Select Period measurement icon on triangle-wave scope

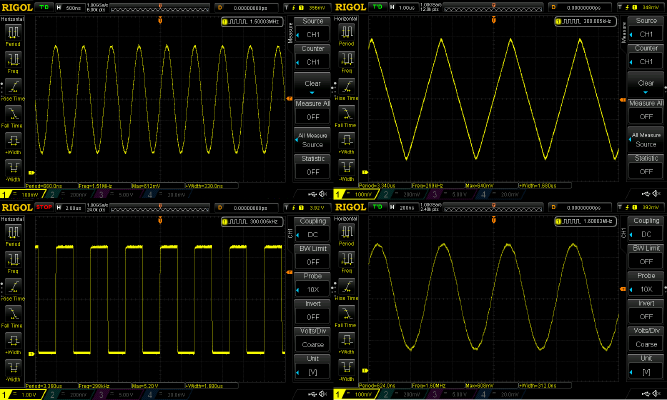347,32
